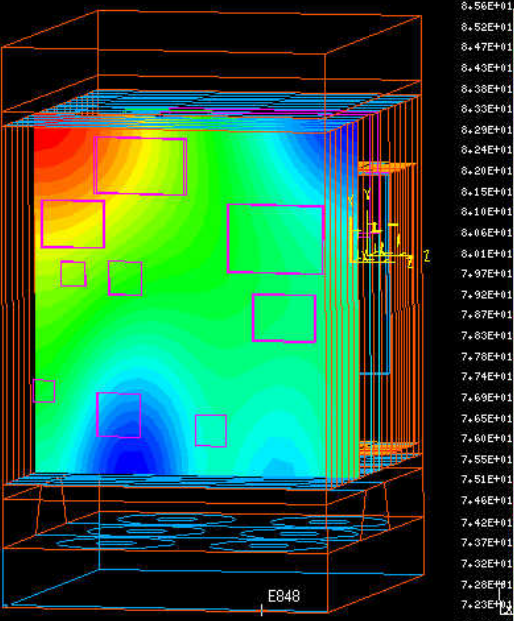Click the yellow Z axis label
The image size is (514, 621).
click(426, 255)
